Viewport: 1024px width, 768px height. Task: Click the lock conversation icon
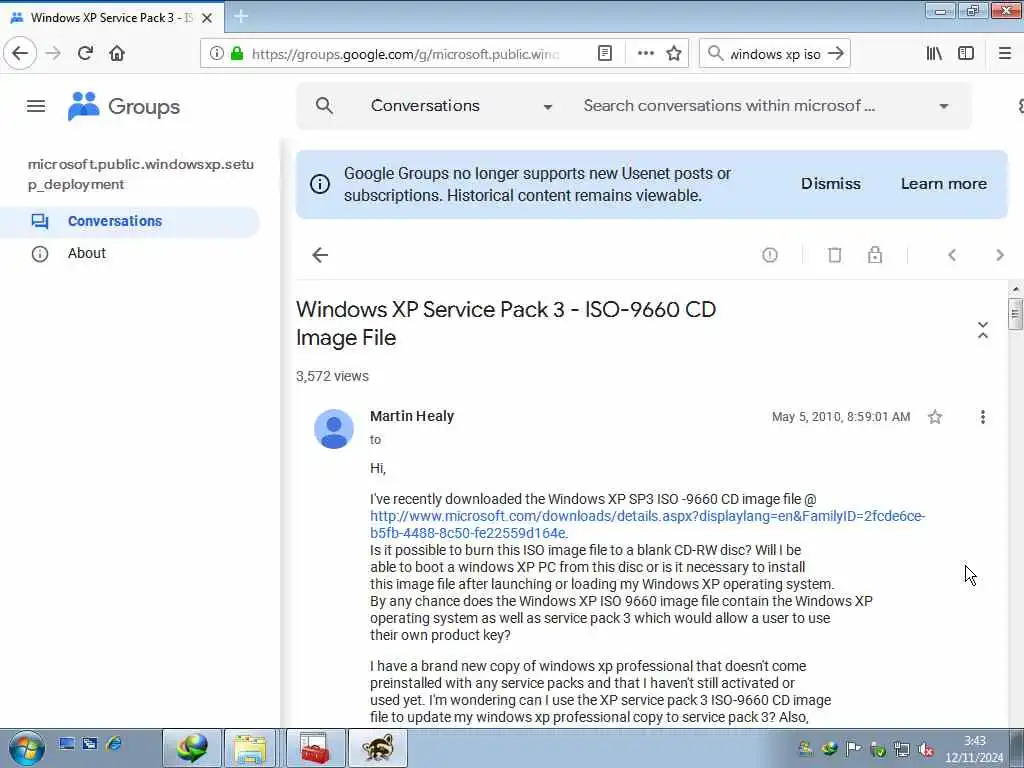pos(875,255)
